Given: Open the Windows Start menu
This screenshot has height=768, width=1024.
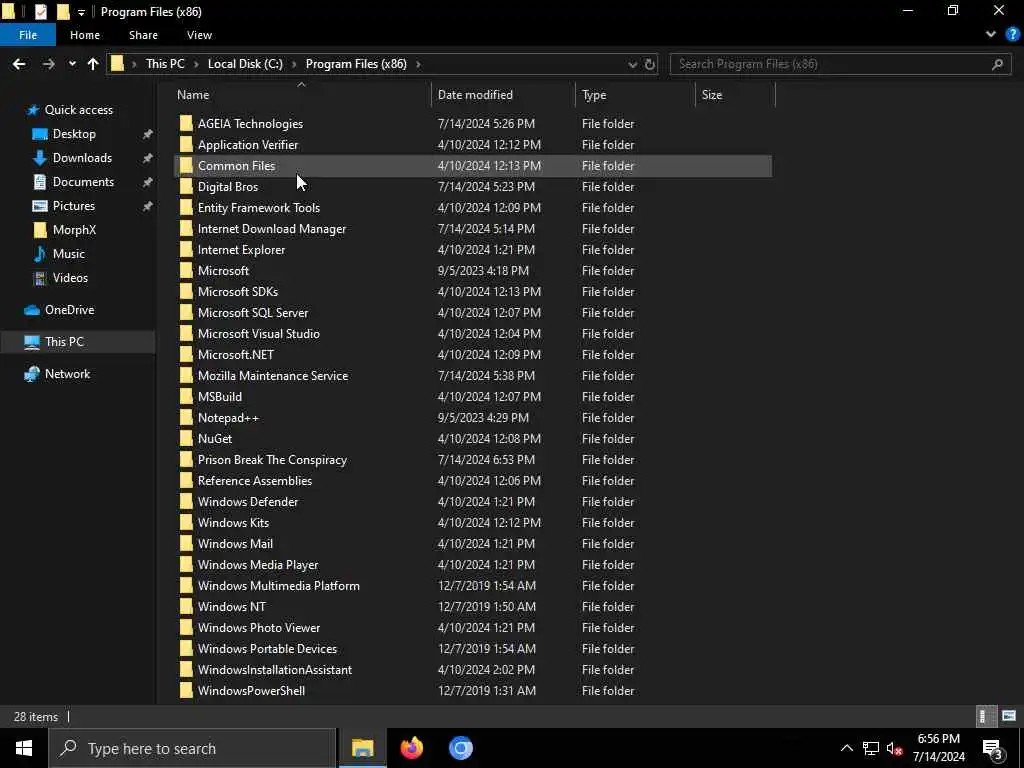Looking at the screenshot, I should click(24, 748).
